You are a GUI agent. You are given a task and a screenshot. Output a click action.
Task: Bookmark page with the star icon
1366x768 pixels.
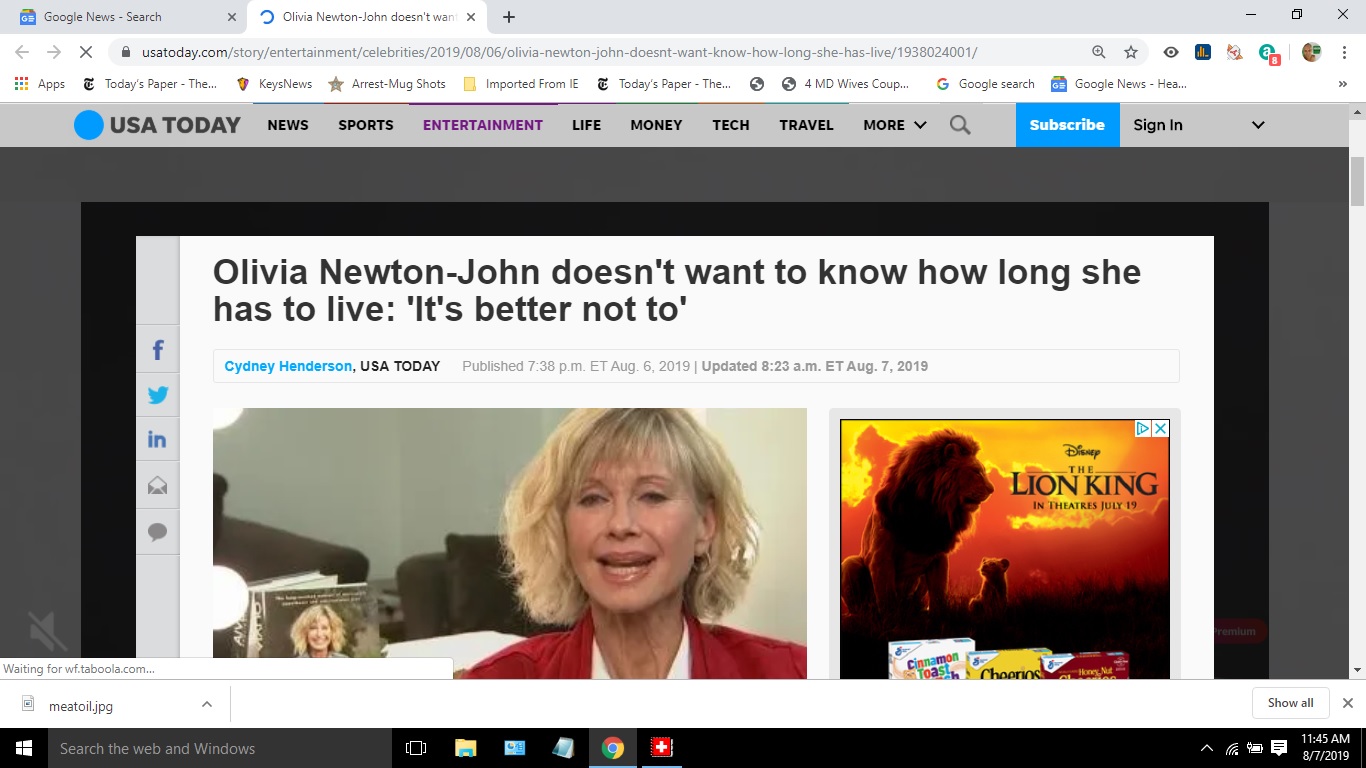click(1131, 52)
